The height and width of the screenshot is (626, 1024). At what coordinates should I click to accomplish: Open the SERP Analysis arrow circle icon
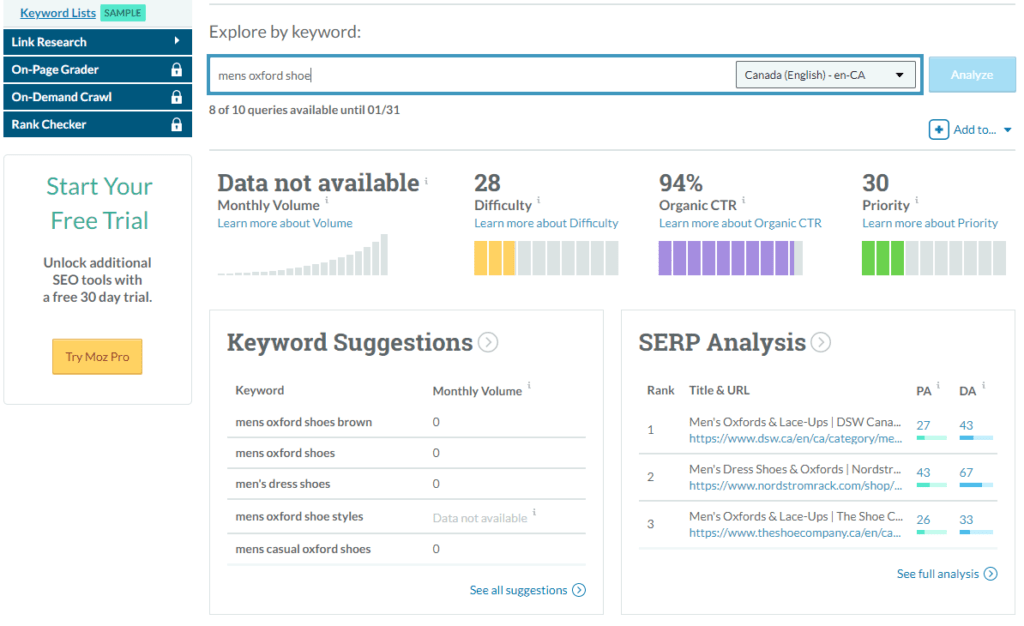(x=821, y=342)
